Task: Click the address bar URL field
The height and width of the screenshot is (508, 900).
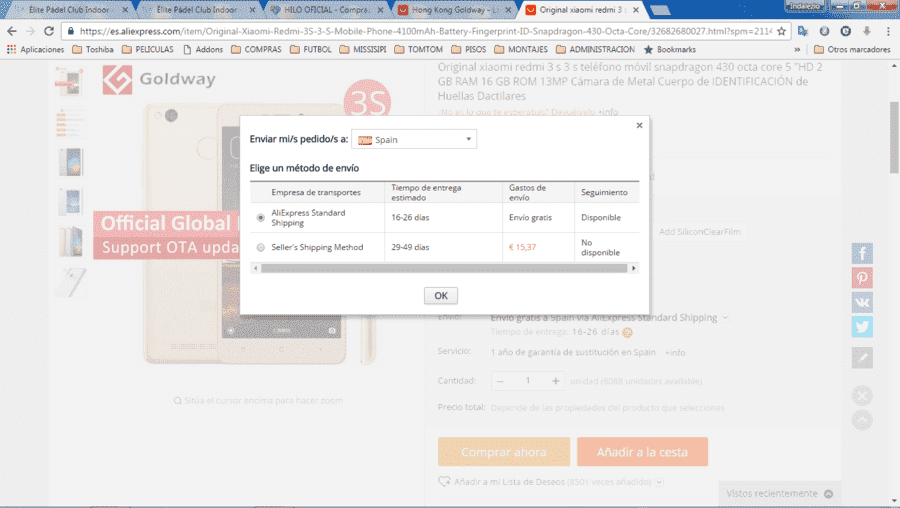Action: pos(425,31)
